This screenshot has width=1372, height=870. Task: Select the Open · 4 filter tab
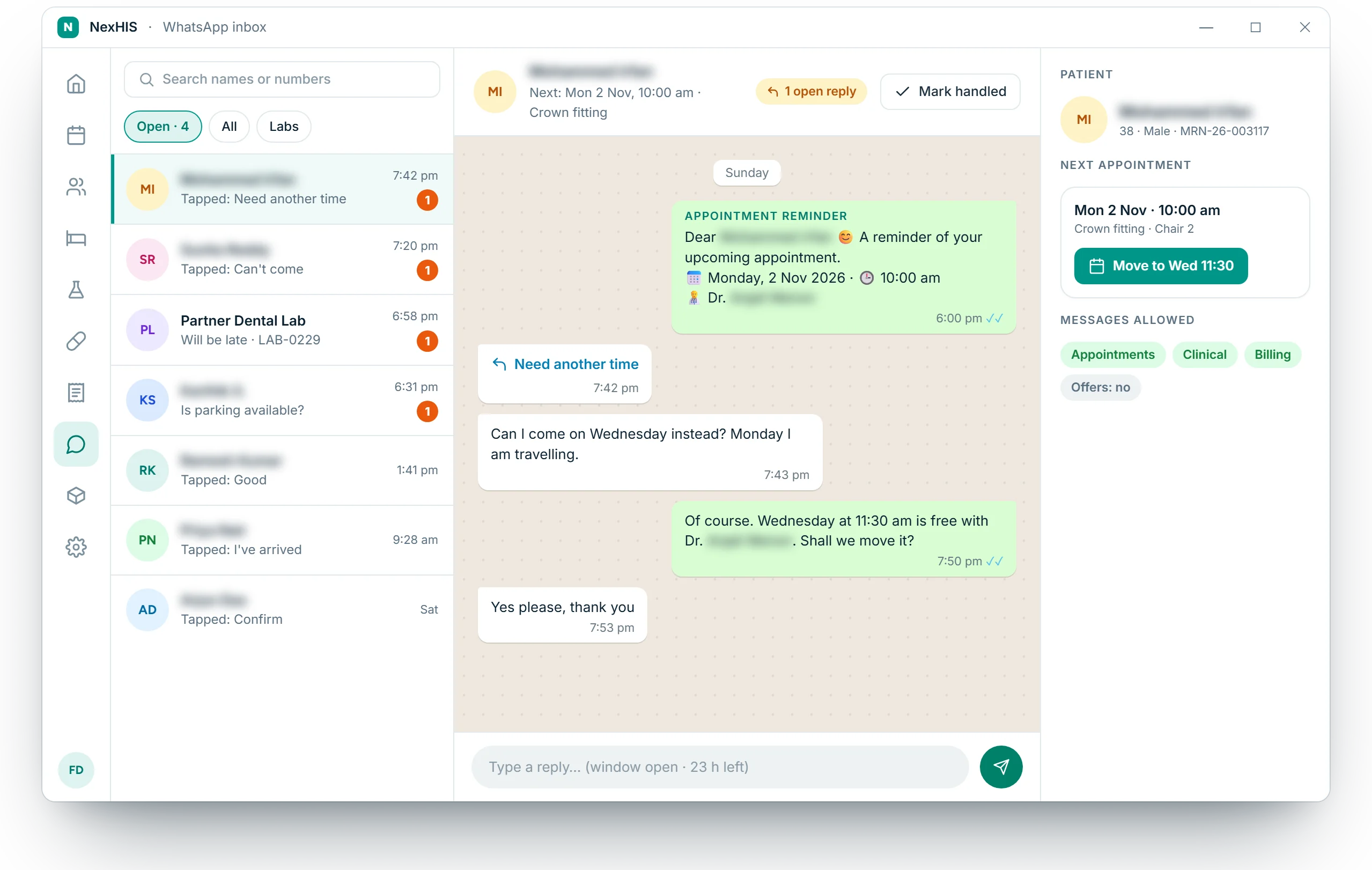click(163, 126)
